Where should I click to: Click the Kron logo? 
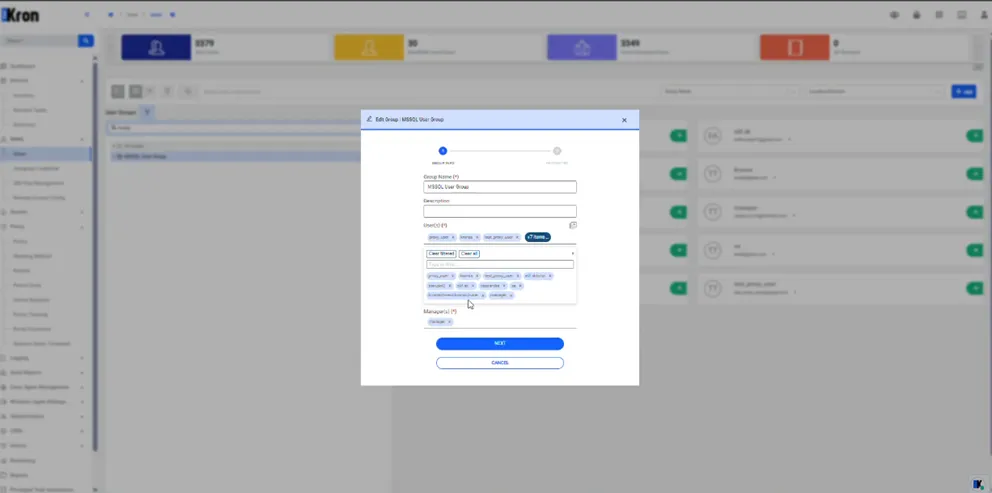click(20, 15)
